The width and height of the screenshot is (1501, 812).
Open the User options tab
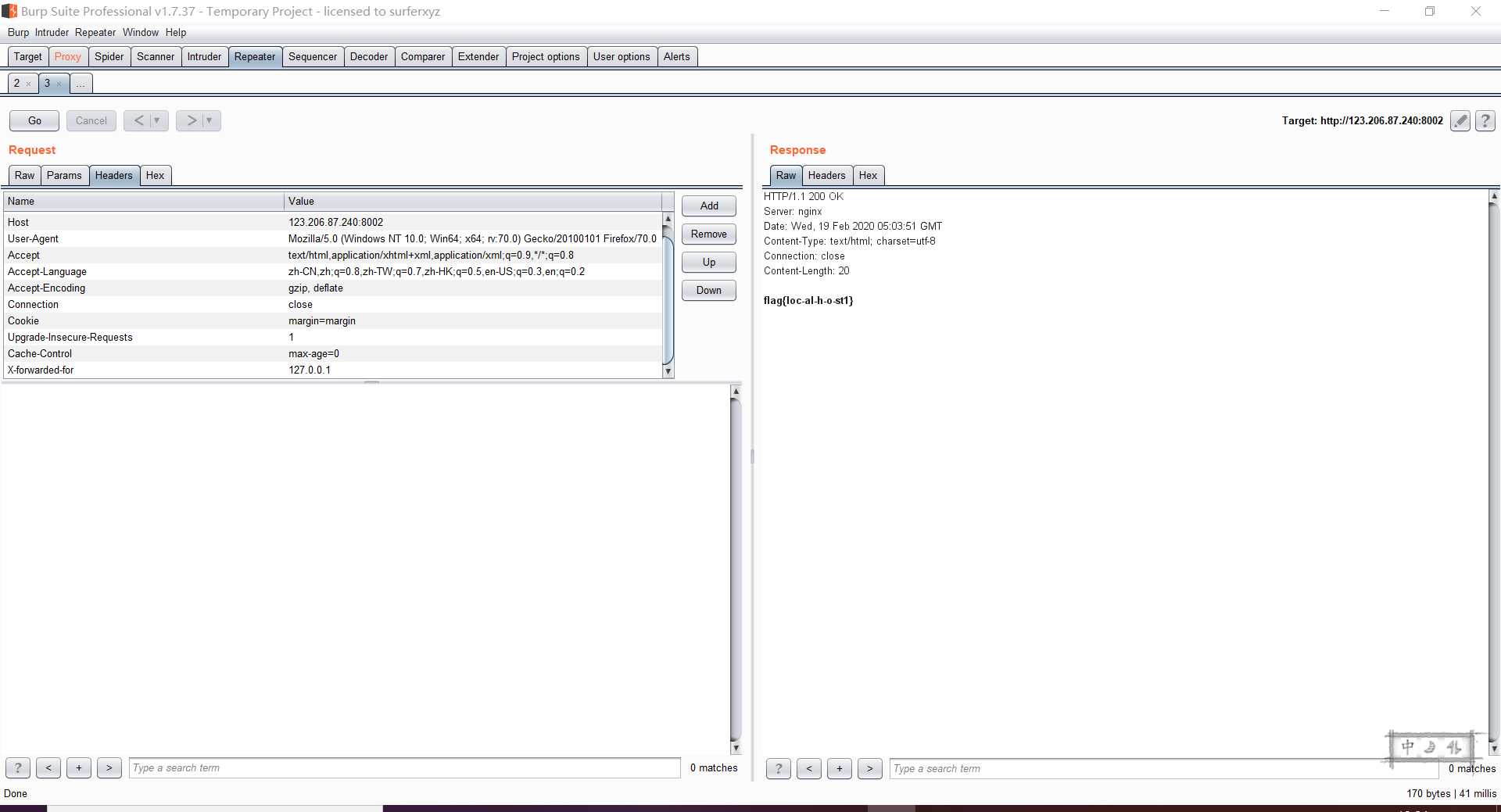[x=622, y=56]
